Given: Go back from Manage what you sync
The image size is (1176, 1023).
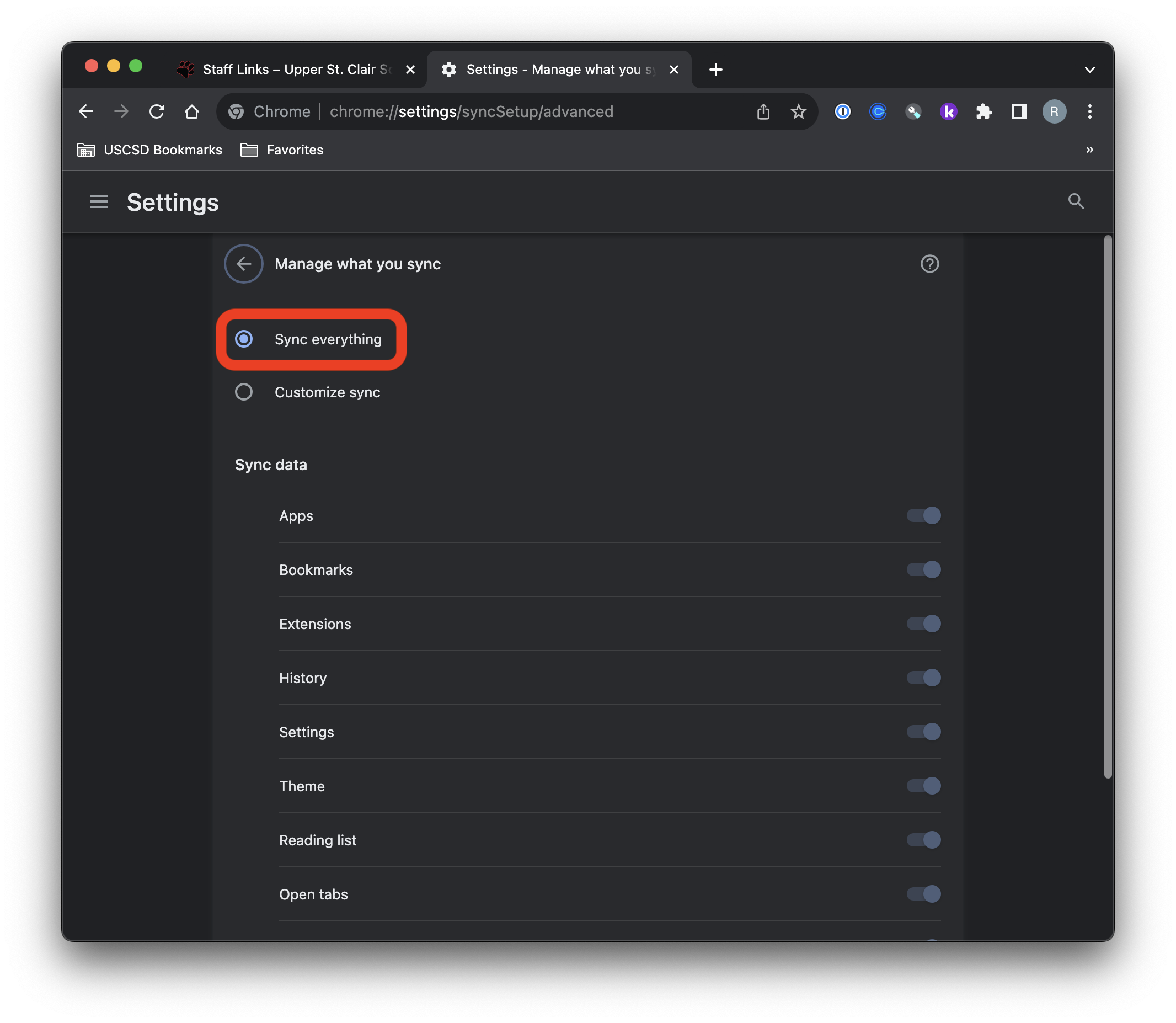Looking at the screenshot, I should 244,264.
